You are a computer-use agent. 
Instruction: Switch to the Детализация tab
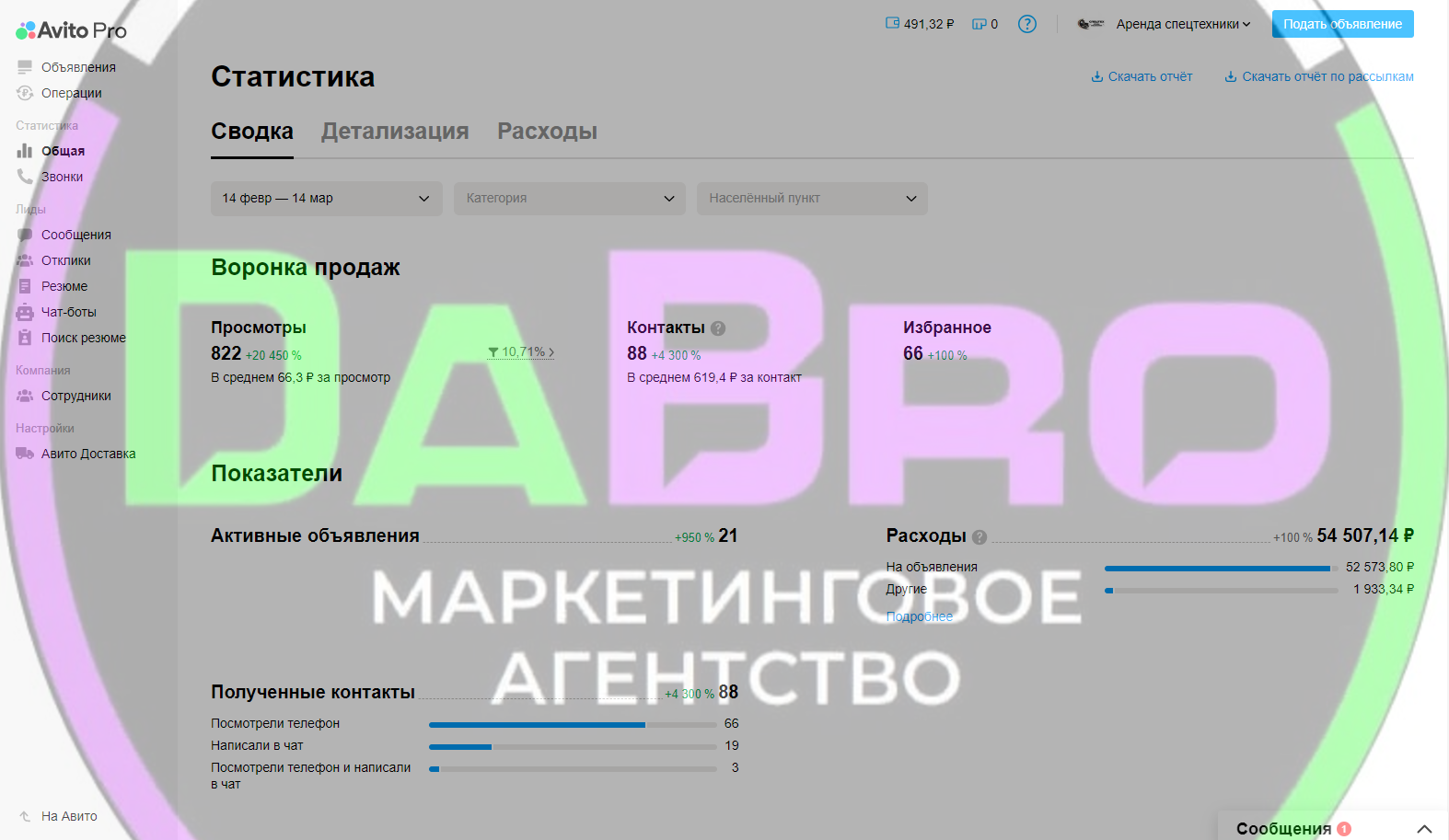pos(395,132)
